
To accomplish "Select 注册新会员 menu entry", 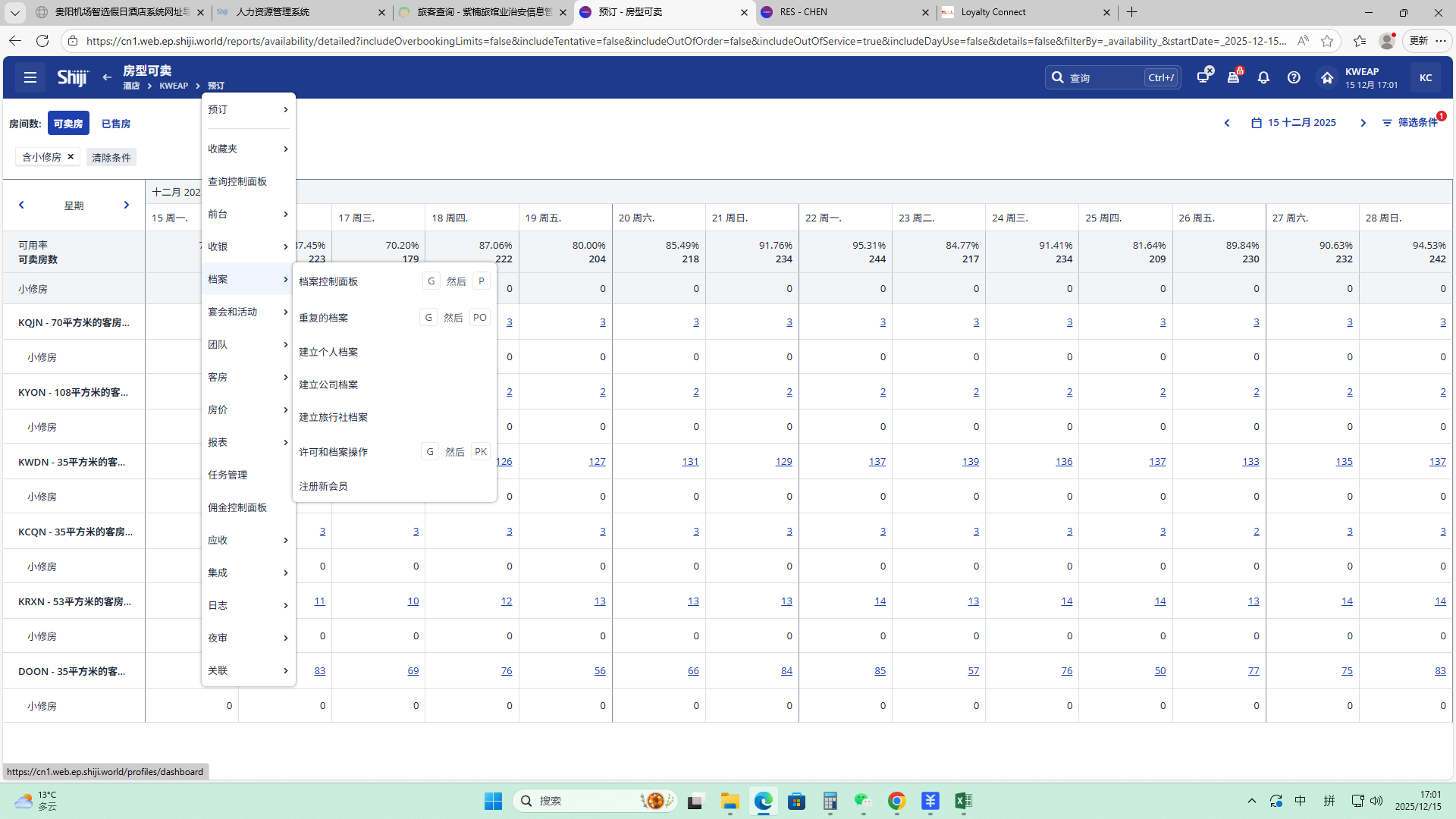I will 323,486.
